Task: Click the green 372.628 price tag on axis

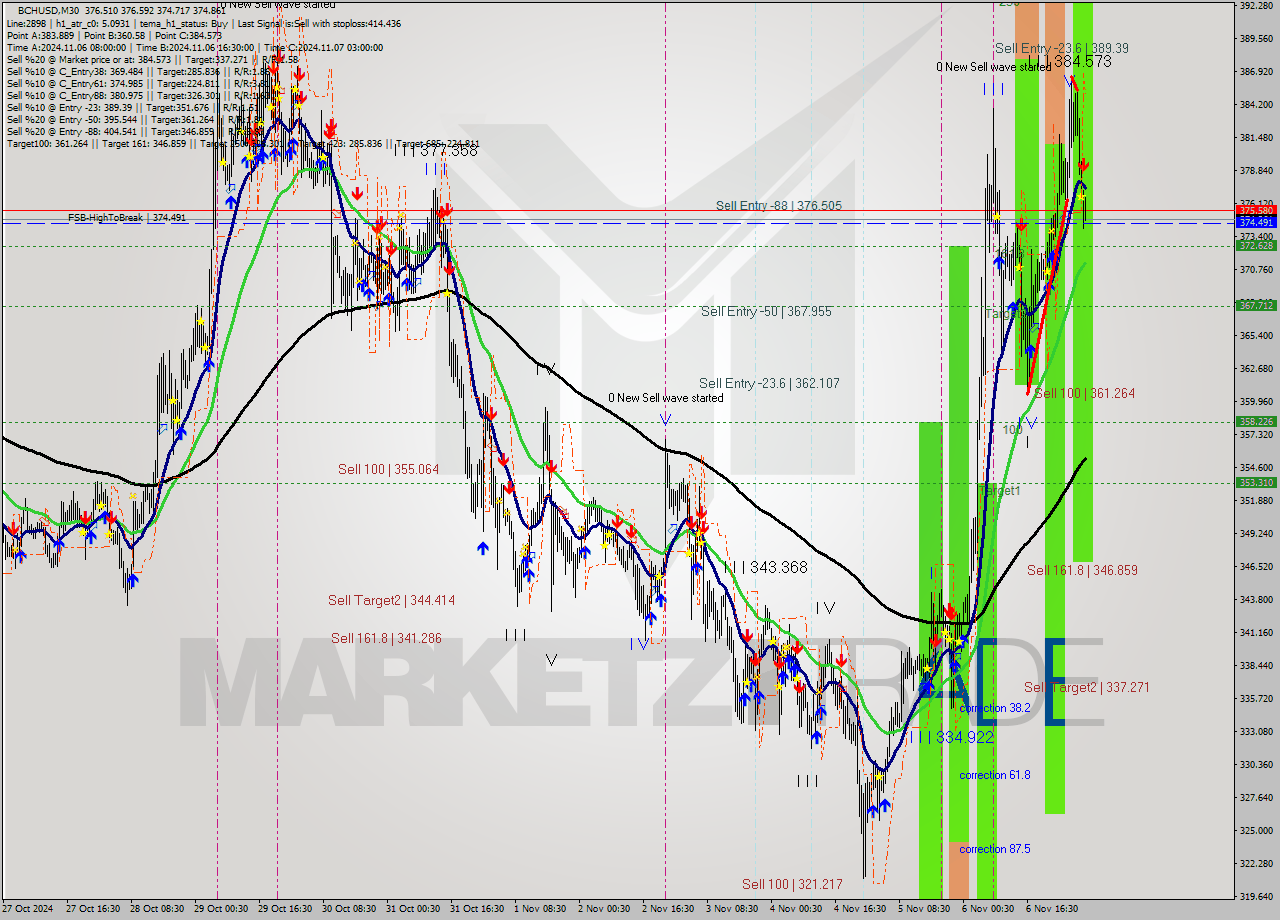Action: click(1257, 245)
